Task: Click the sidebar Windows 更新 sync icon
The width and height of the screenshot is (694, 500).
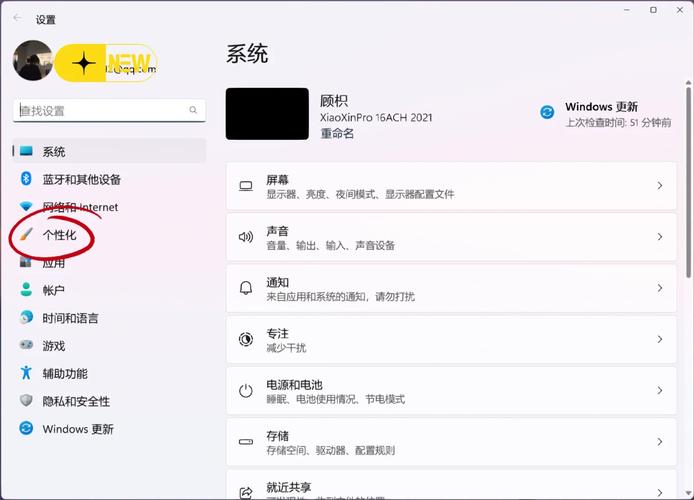Action: (x=26, y=428)
